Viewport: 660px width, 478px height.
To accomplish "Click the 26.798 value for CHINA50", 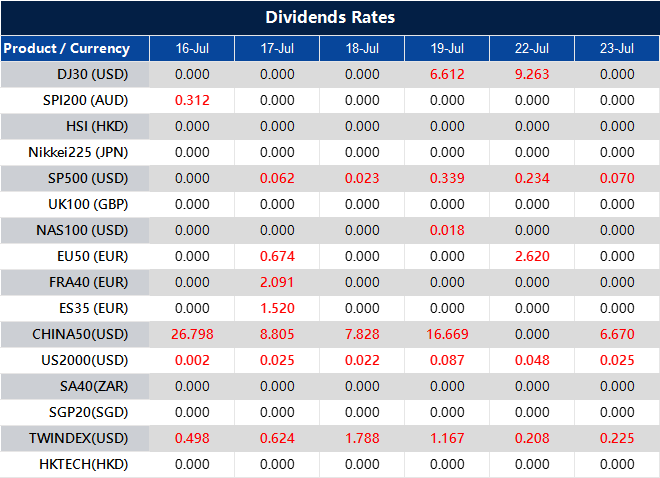I will [192, 334].
